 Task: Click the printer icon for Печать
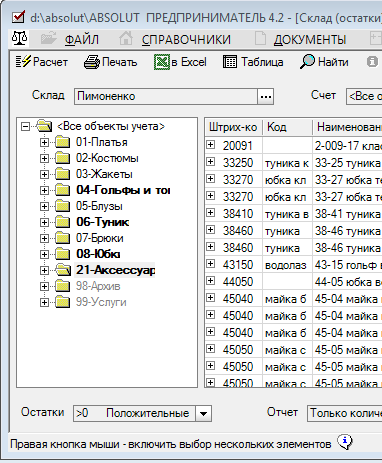point(92,62)
